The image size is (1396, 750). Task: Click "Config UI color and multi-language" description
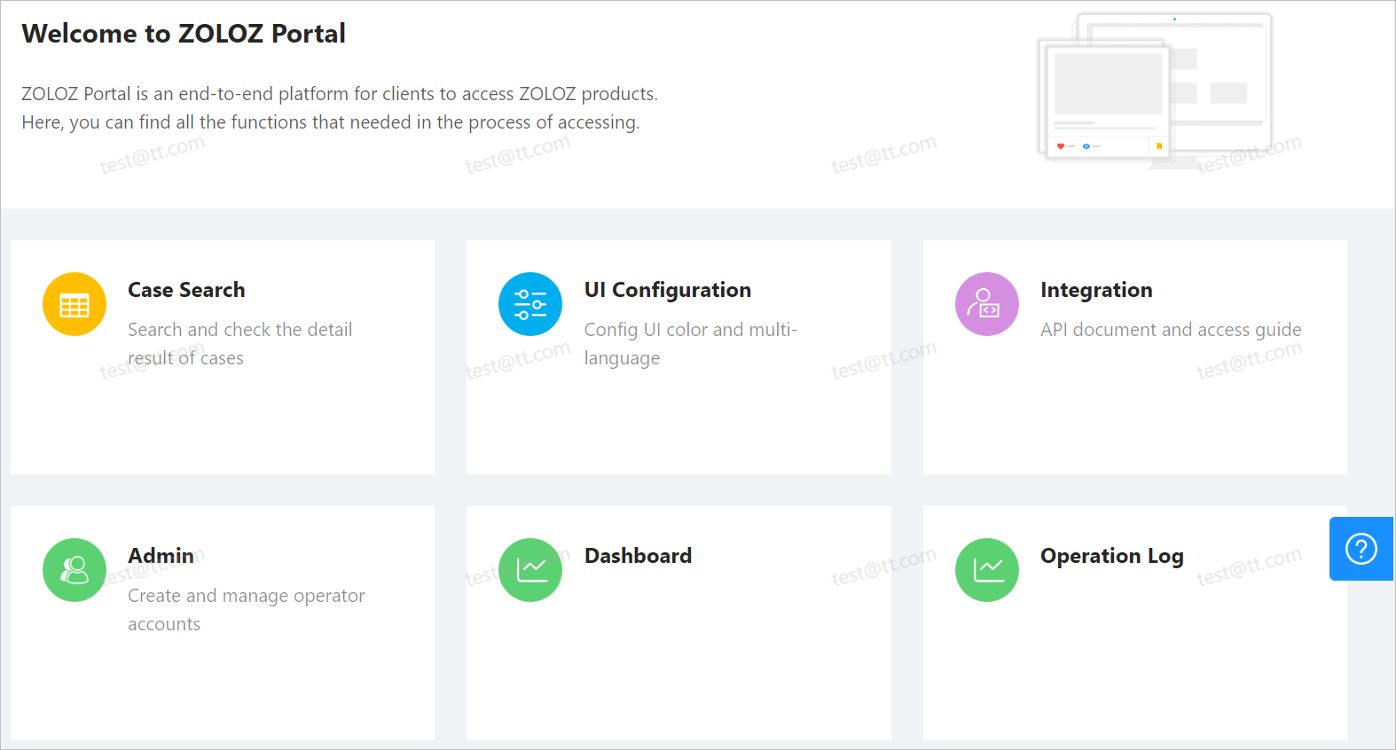[x=690, y=343]
